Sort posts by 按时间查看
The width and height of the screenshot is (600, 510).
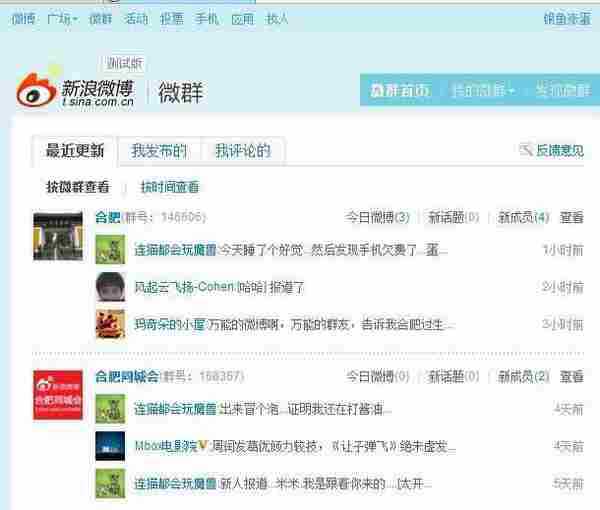click(169, 187)
